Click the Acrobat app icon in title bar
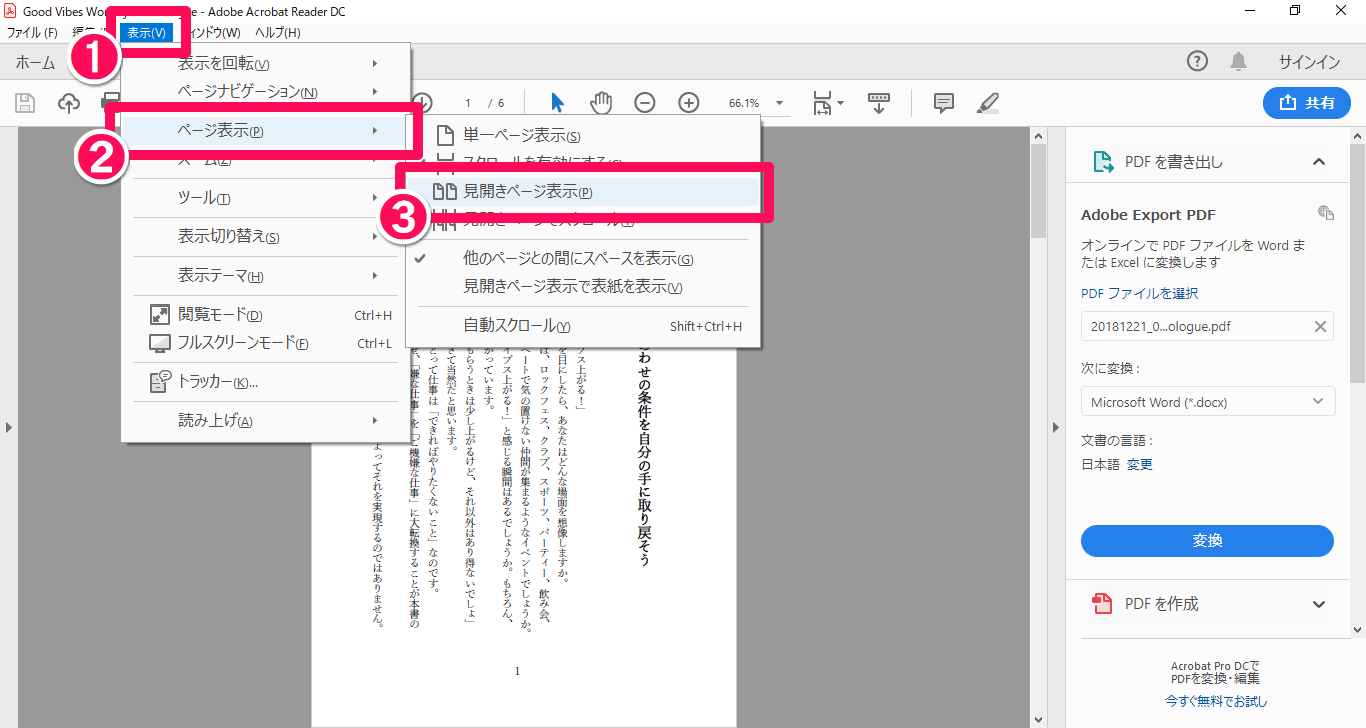The height and width of the screenshot is (728, 1366). pos(11,10)
